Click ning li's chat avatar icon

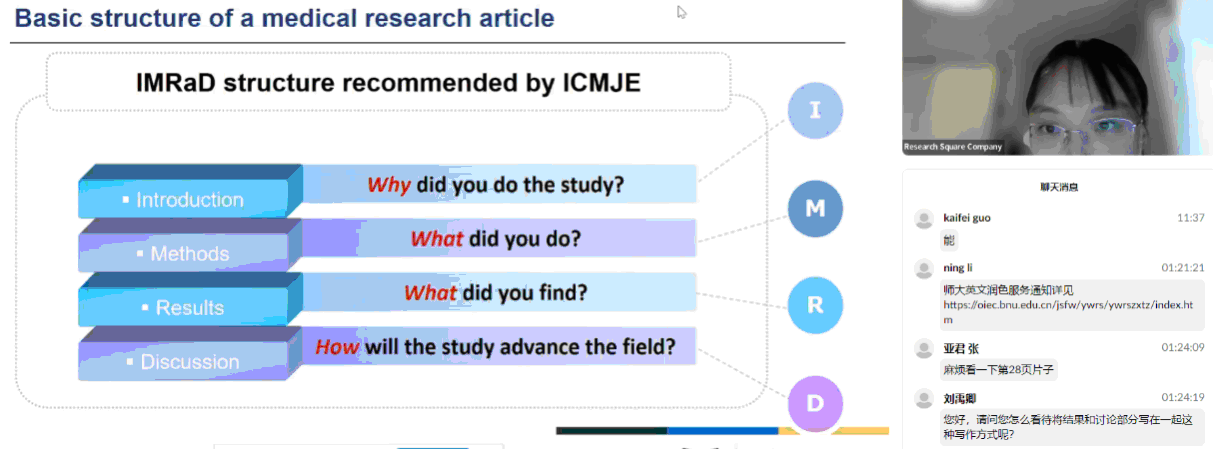click(x=924, y=269)
